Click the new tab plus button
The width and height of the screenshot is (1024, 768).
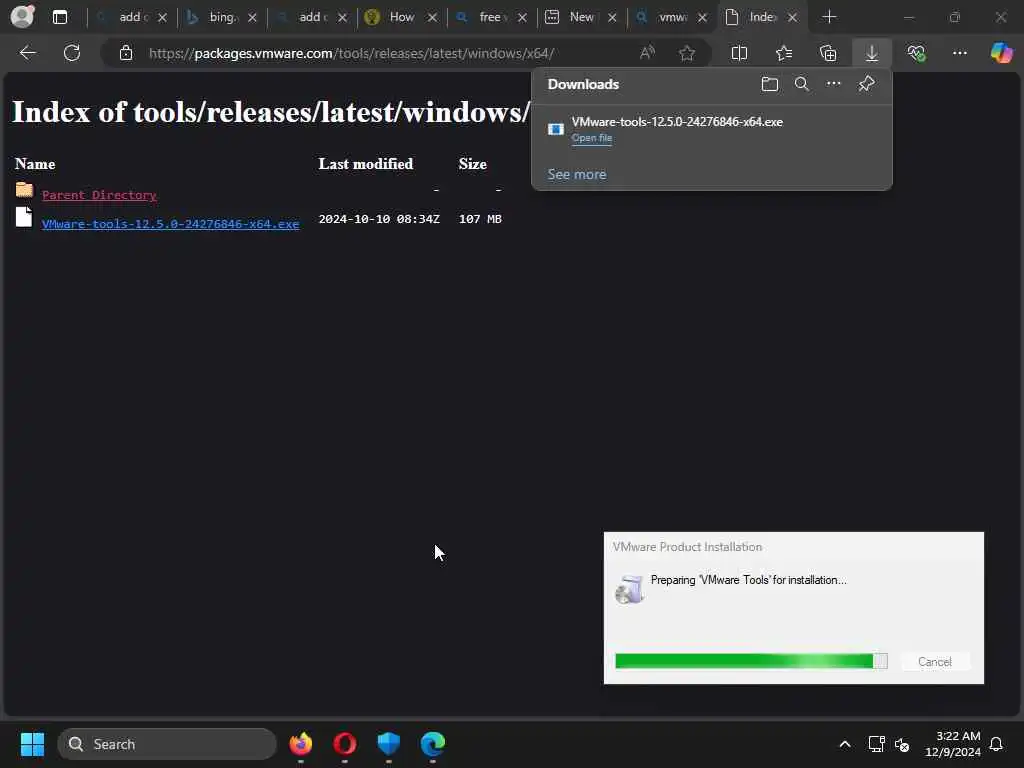click(829, 17)
